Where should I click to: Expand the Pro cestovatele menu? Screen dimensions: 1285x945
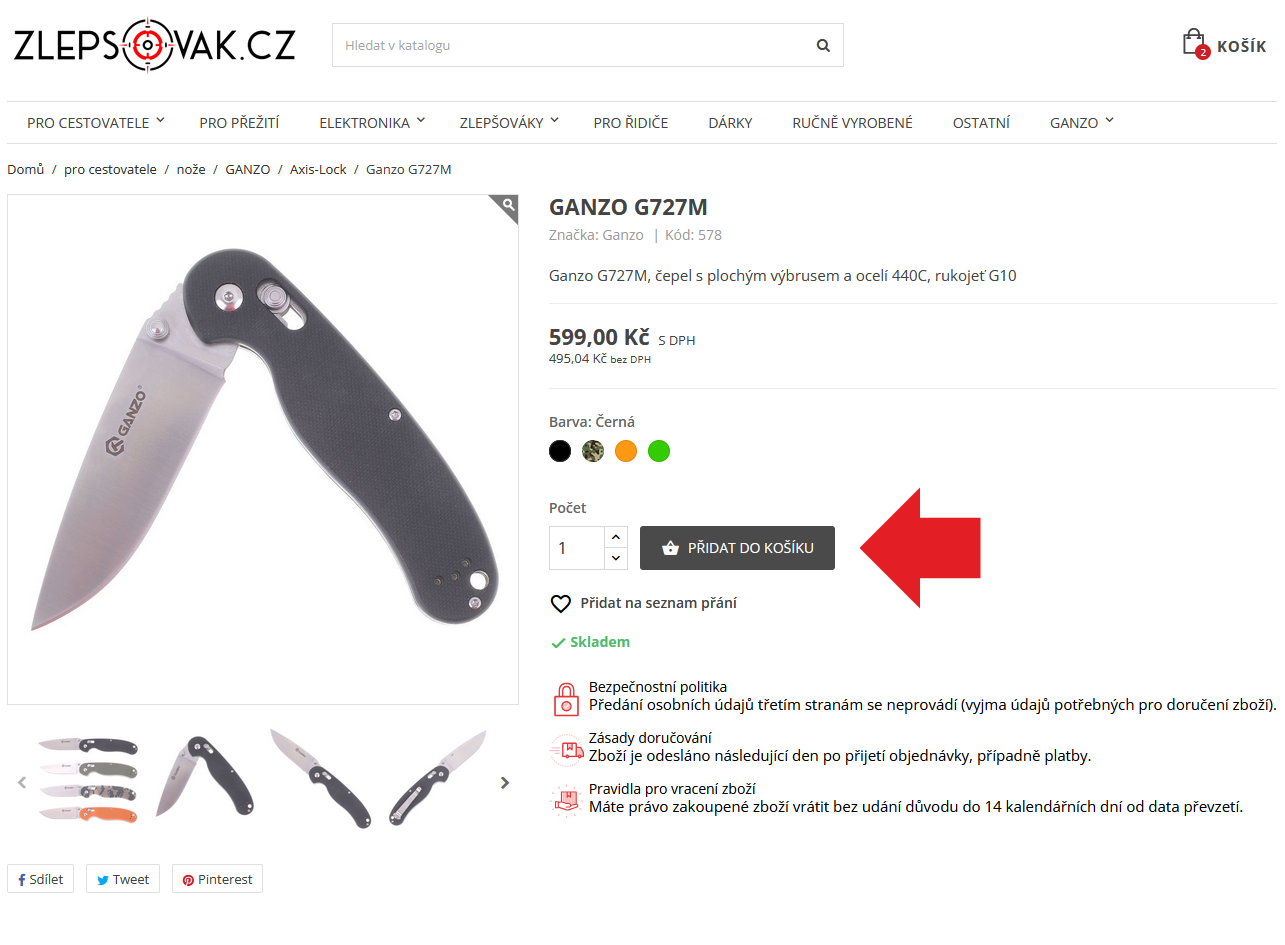(96, 123)
